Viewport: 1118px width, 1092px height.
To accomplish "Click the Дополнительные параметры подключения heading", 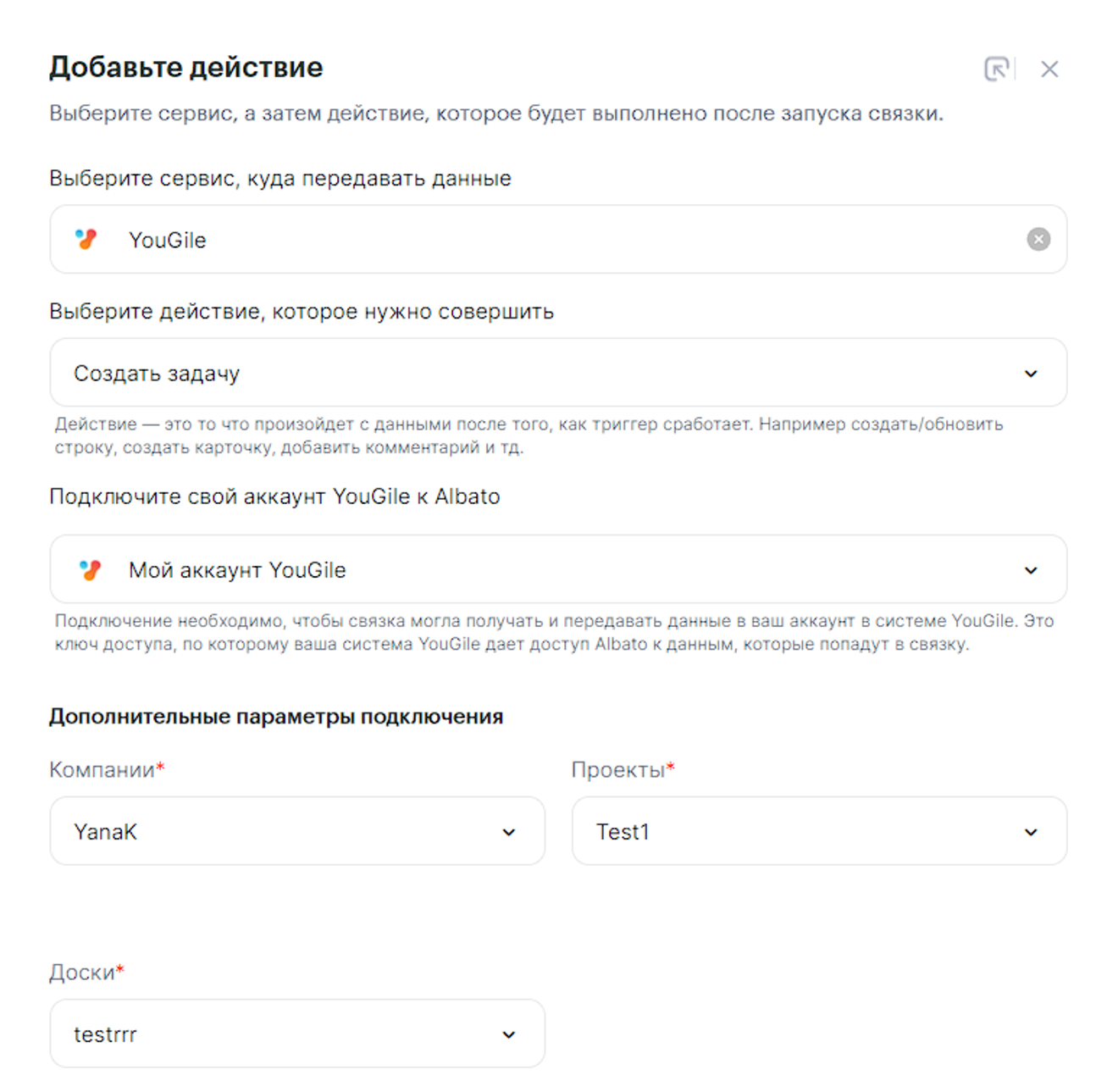I will (x=276, y=717).
